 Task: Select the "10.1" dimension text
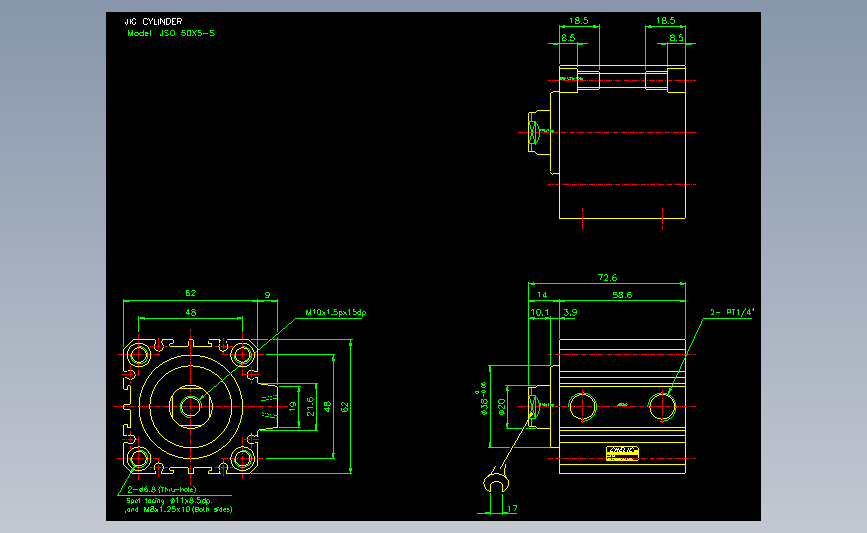click(540, 312)
